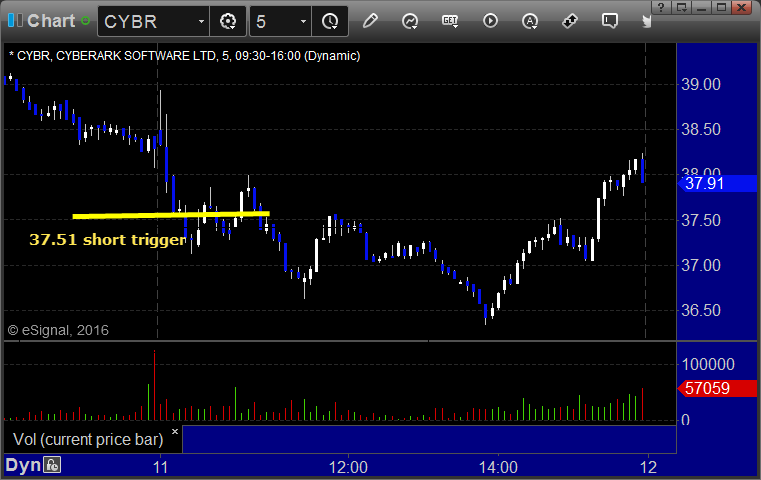Image resolution: width=761 pixels, height=480 pixels.
Task: Select the yellow trigger line on chart
Action: (171, 215)
